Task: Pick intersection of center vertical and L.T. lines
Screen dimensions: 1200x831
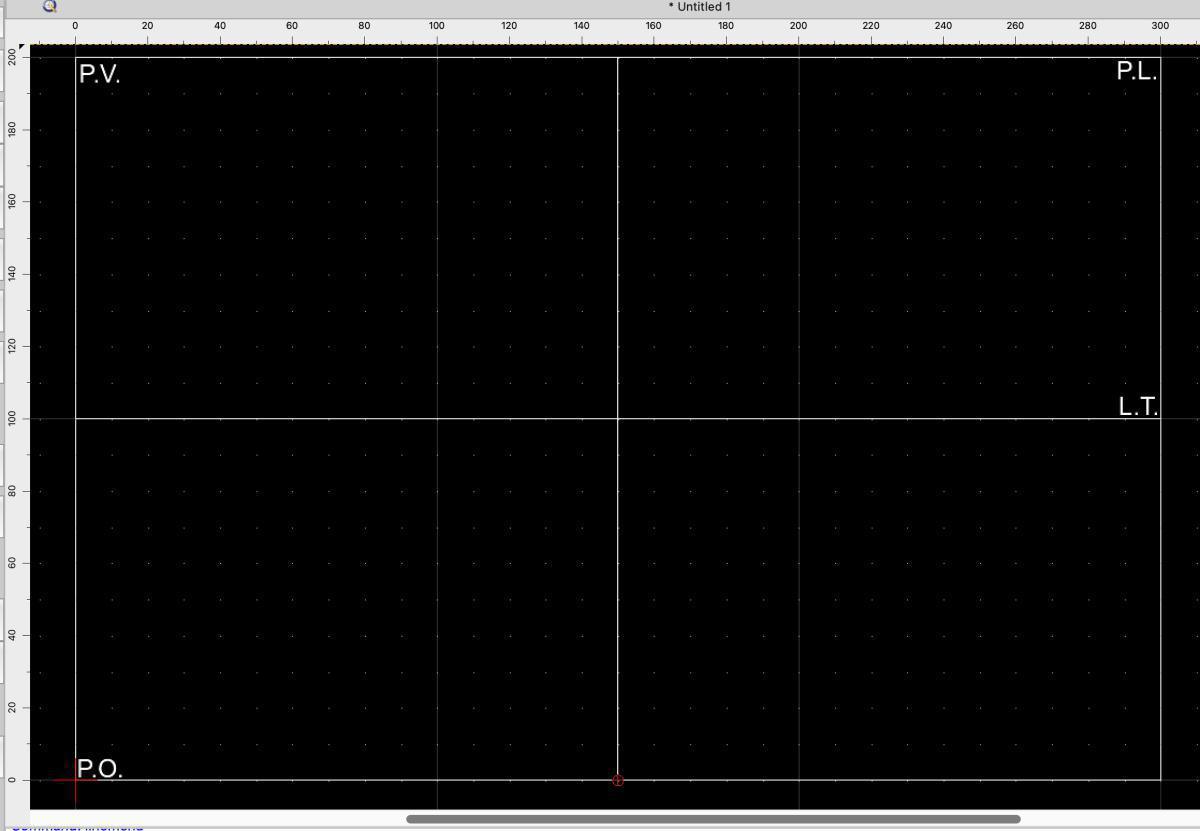Action: click(x=617, y=418)
